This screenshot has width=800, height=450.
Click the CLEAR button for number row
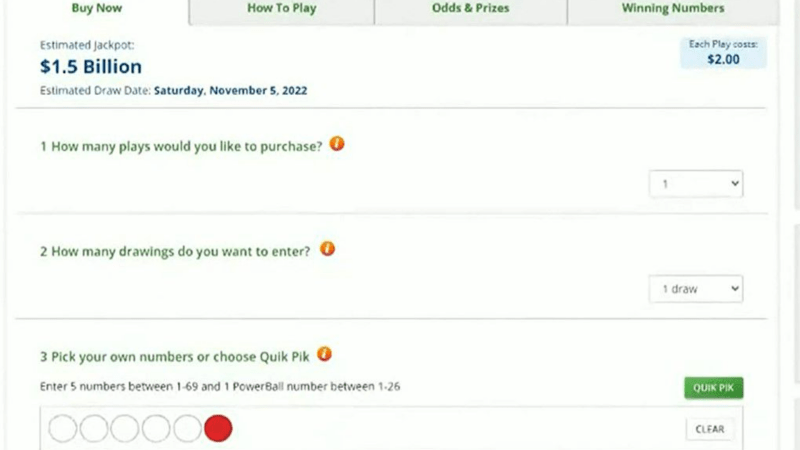click(x=710, y=429)
